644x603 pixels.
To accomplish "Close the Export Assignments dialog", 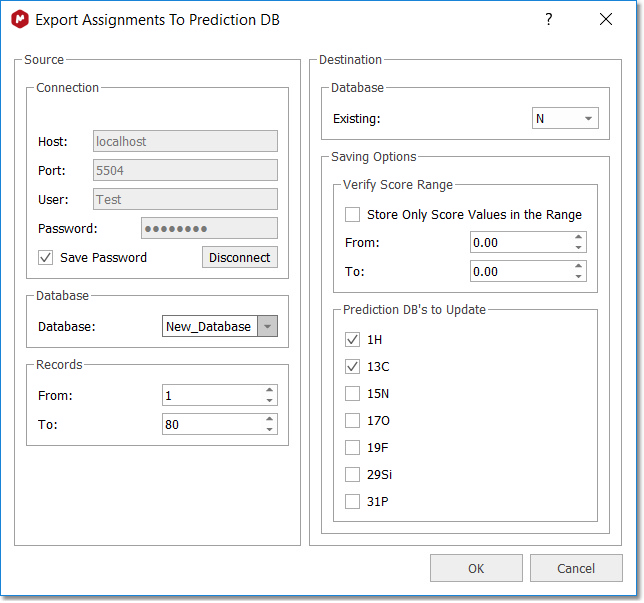I will pyautogui.click(x=606, y=19).
